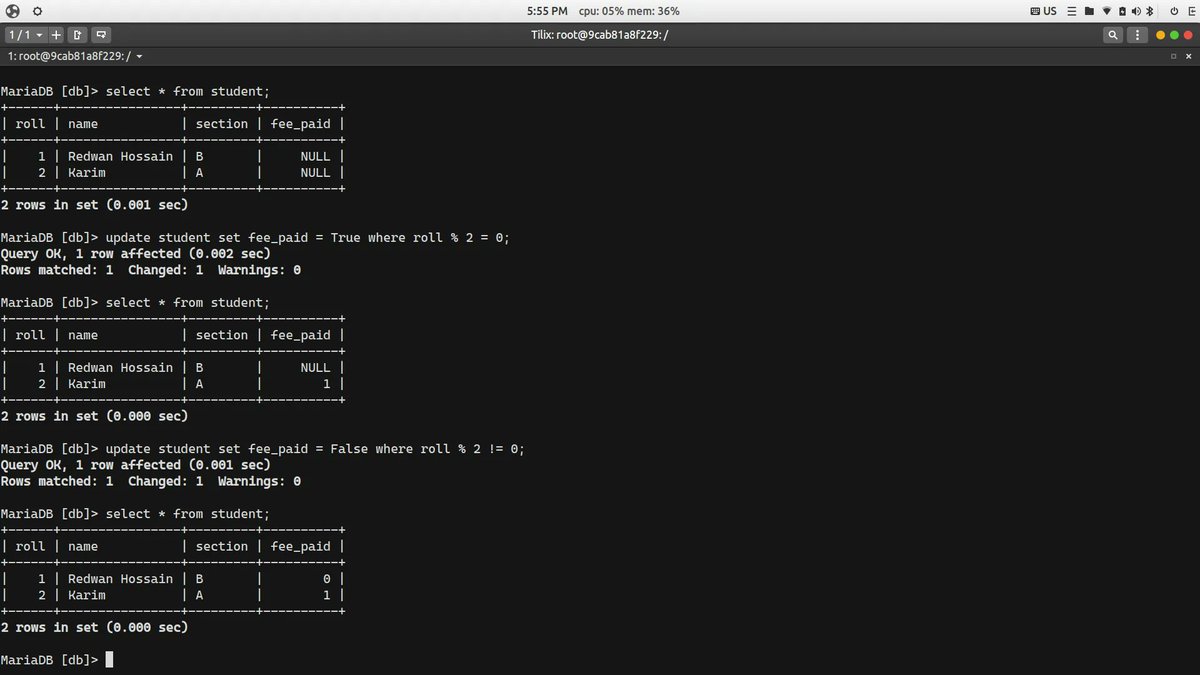
Task: Click 'fee_paid' header in first table
Action: [300, 124]
